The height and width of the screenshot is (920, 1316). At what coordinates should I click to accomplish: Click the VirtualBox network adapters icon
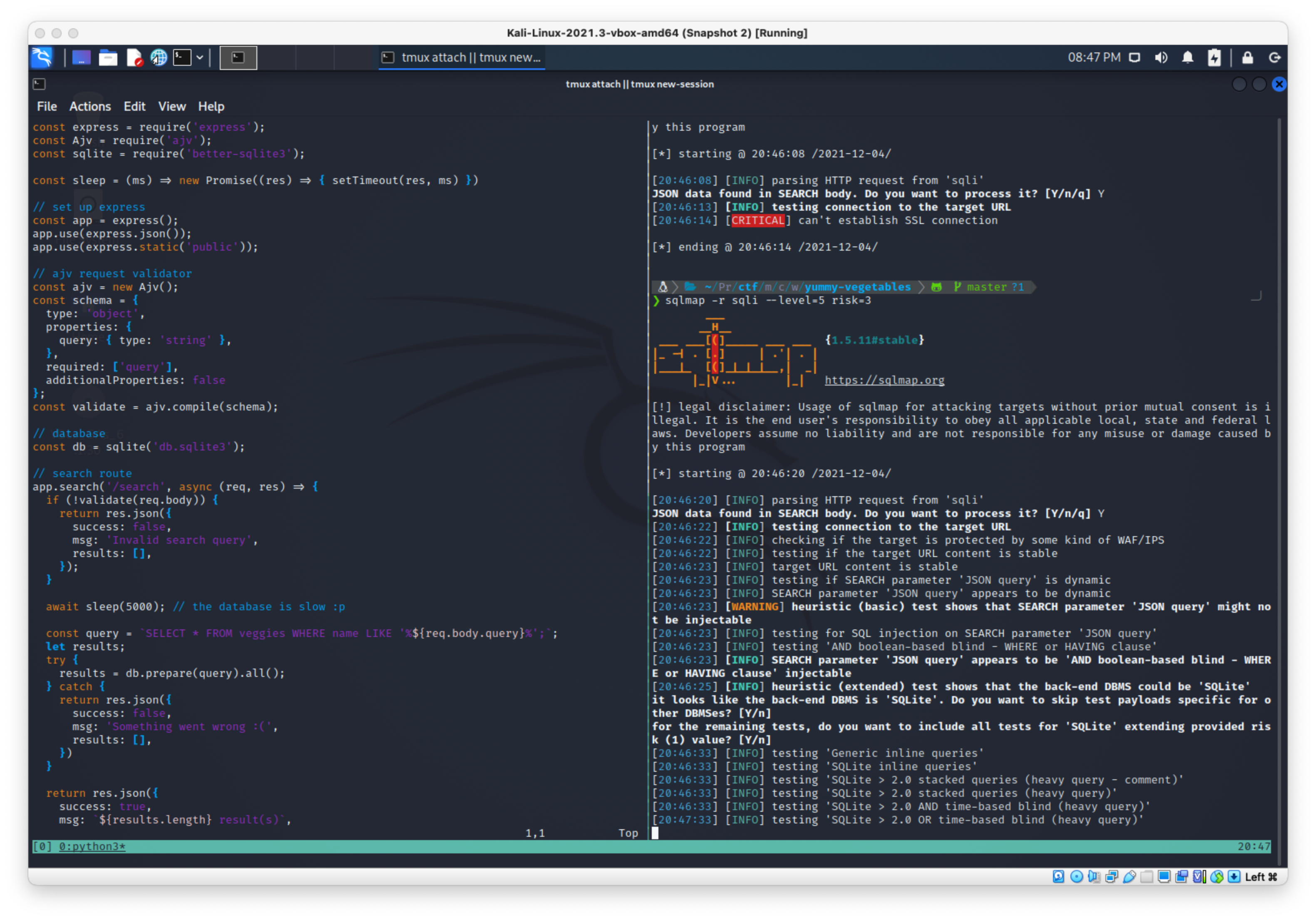pos(1111,876)
